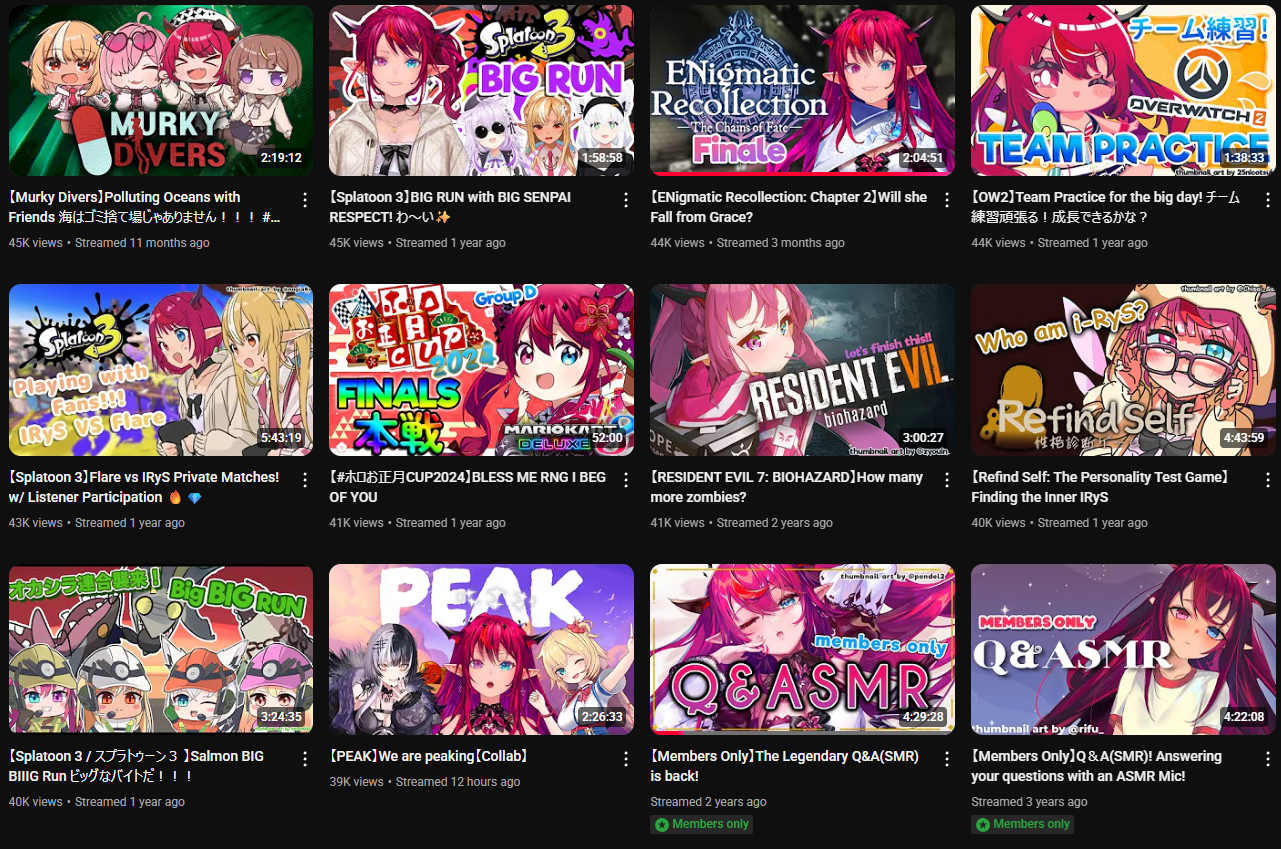Open three-dot menu for OW2 Team Practice video
The image size is (1281, 849).
click(x=1268, y=200)
